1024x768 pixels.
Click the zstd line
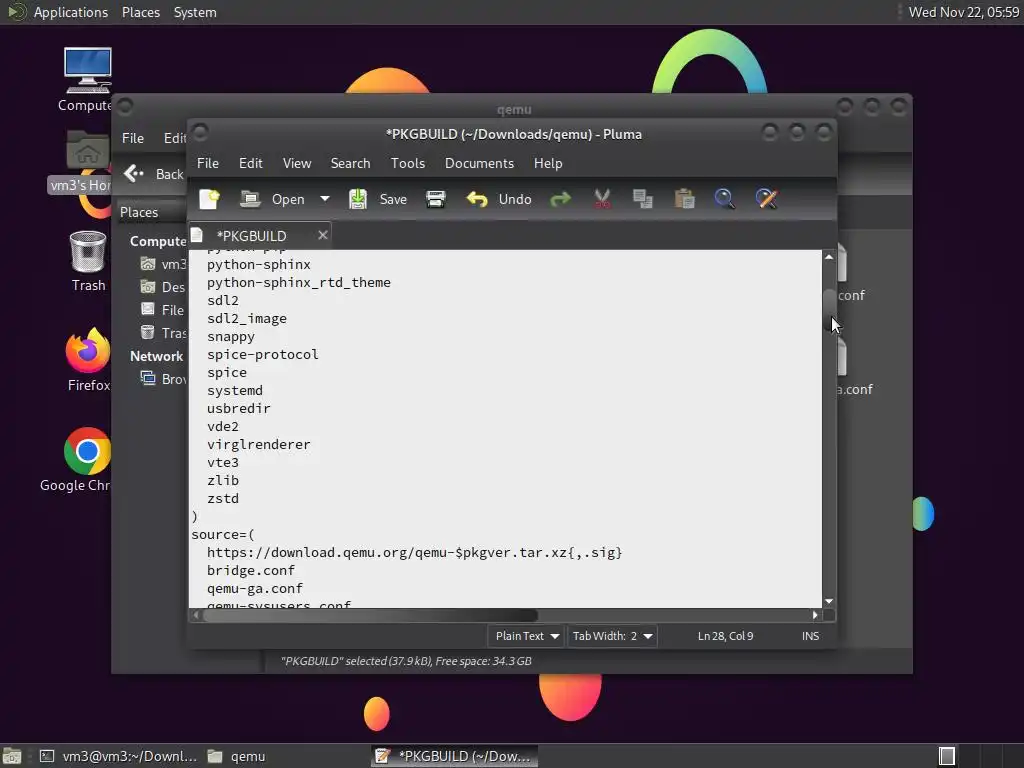tap(223, 499)
